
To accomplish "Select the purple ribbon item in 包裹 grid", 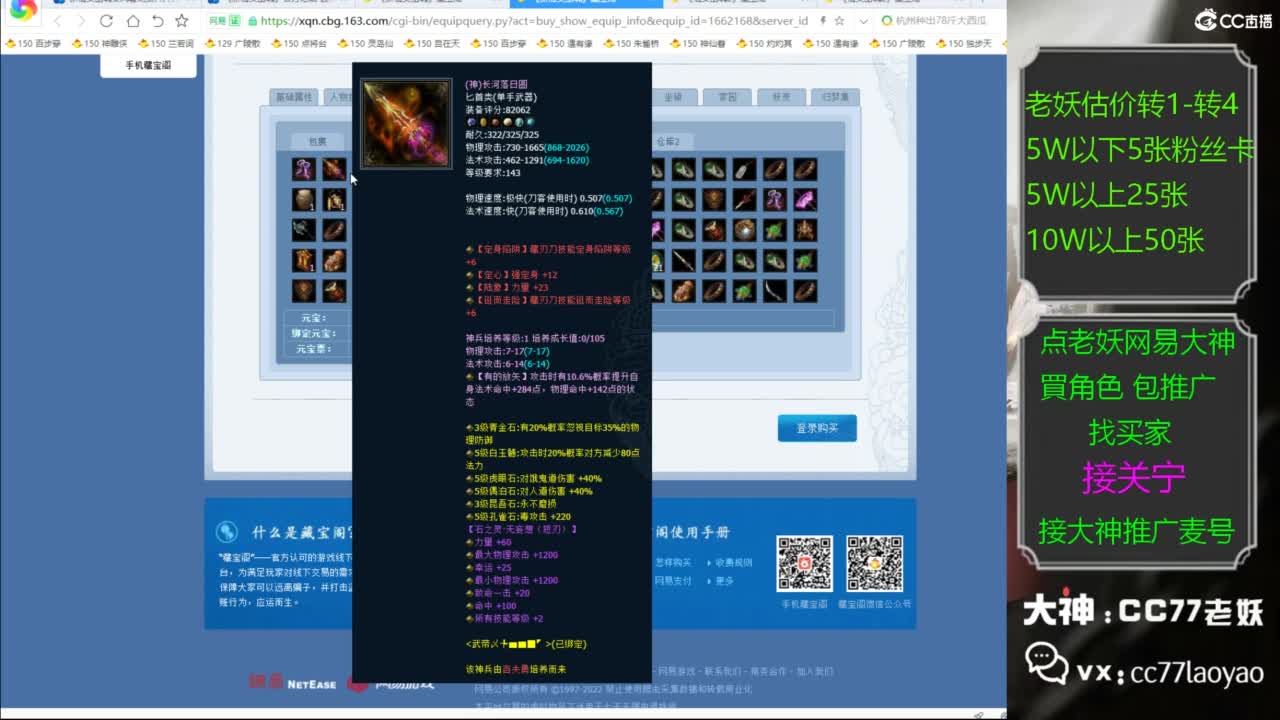I will [304, 169].
